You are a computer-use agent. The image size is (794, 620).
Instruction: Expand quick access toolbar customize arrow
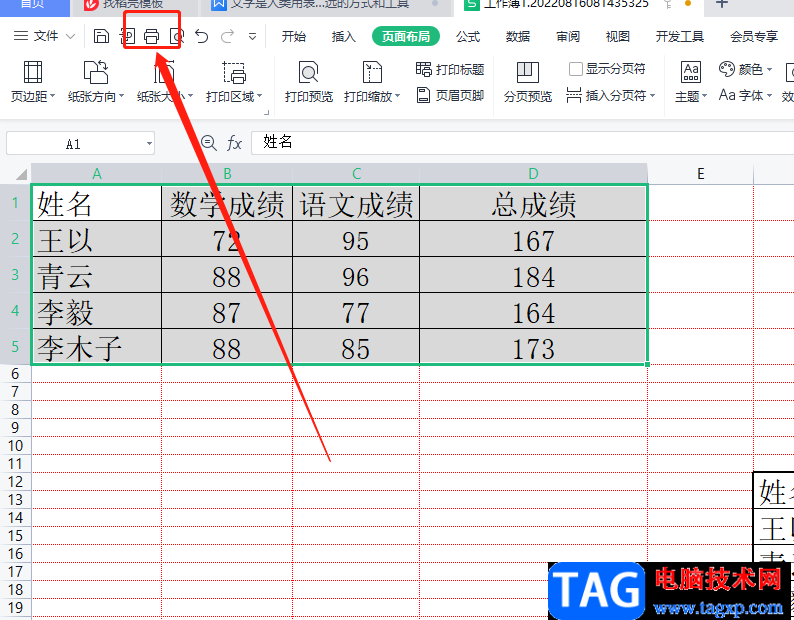coord(252,36)
